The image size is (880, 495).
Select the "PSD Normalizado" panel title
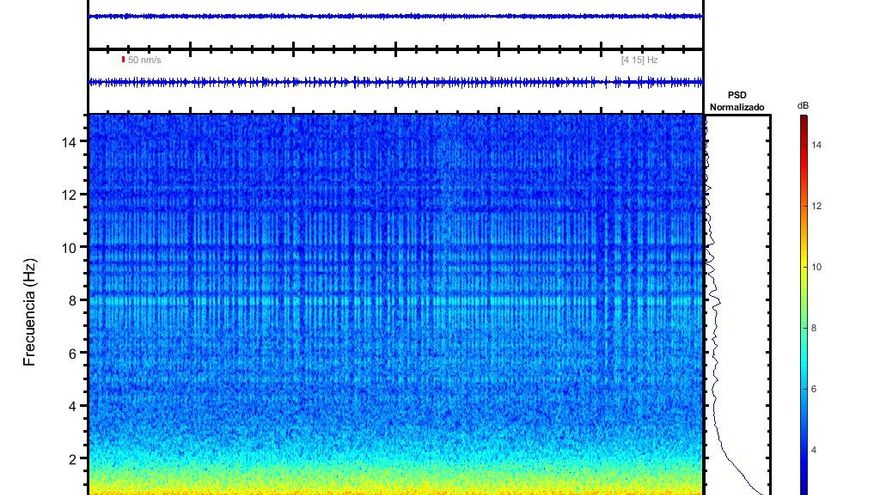737,101
